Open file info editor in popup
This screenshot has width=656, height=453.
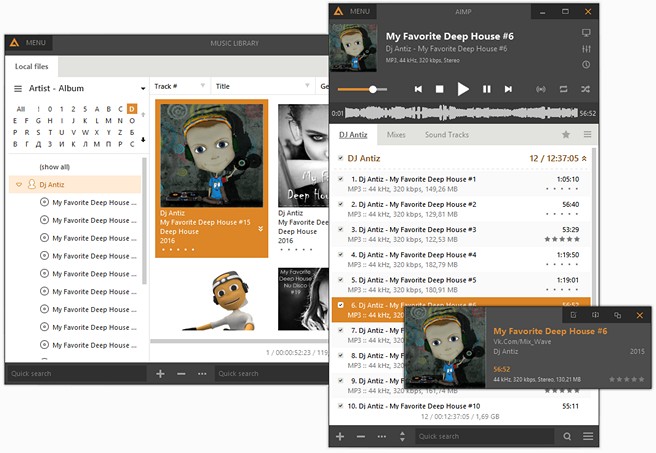(574, 315)
